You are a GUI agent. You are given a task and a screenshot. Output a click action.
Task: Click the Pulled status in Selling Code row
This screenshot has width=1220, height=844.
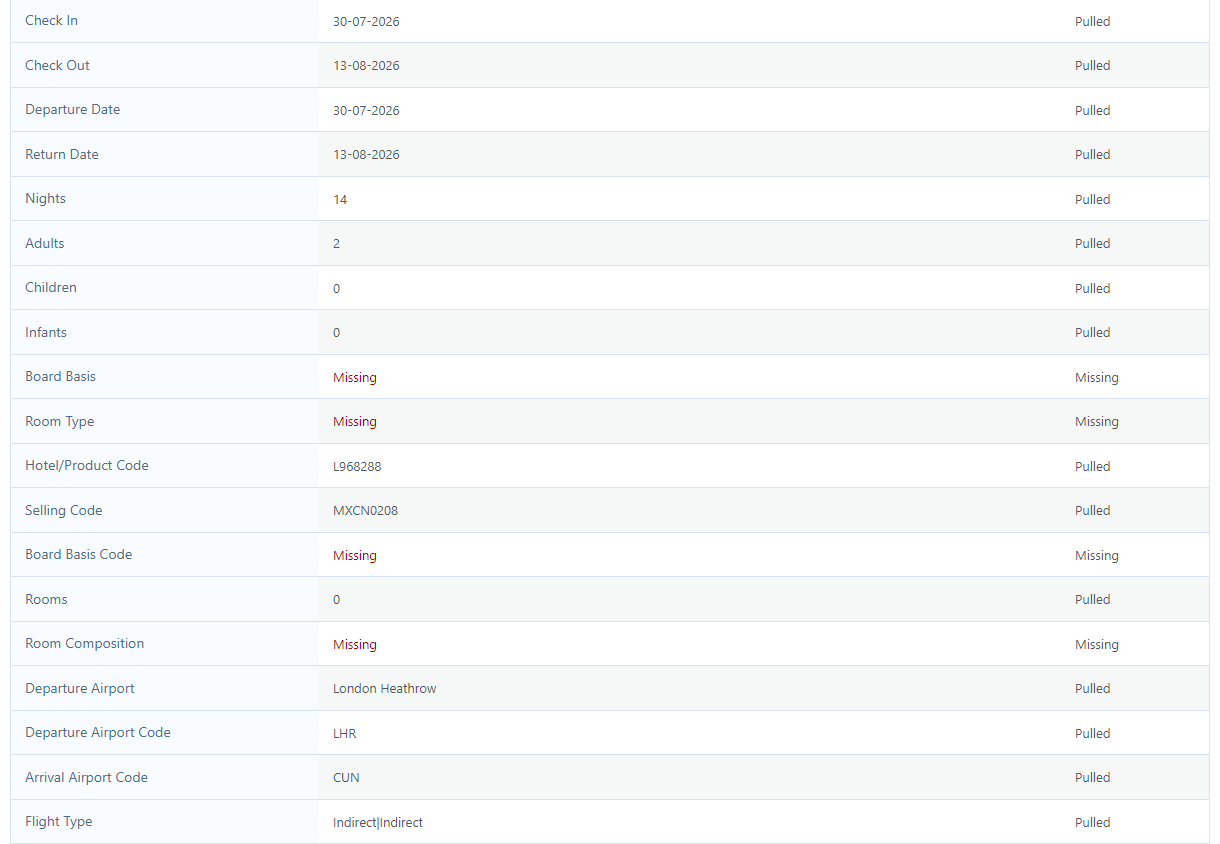1093,511
